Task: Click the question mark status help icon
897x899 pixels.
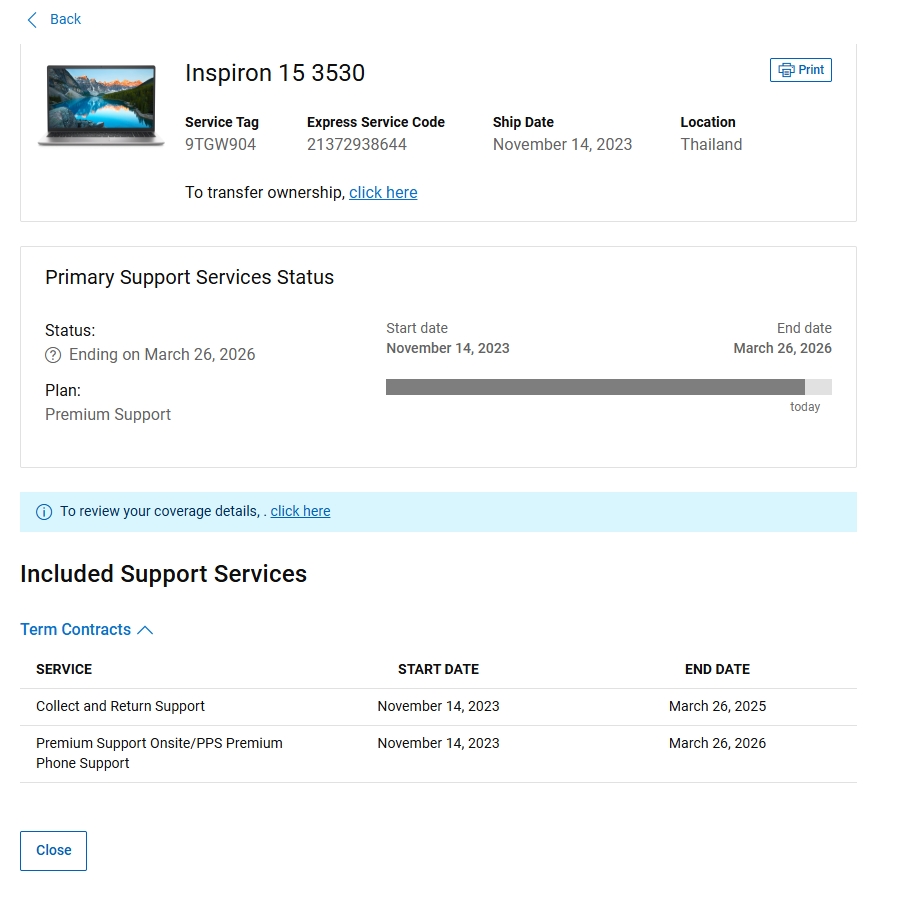Action: click(53, 355)
